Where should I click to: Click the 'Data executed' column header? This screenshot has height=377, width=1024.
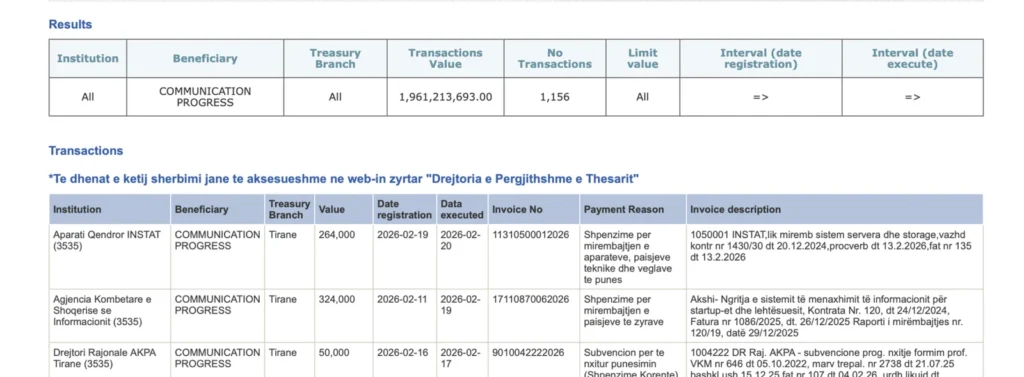click(x=462, y=209)
